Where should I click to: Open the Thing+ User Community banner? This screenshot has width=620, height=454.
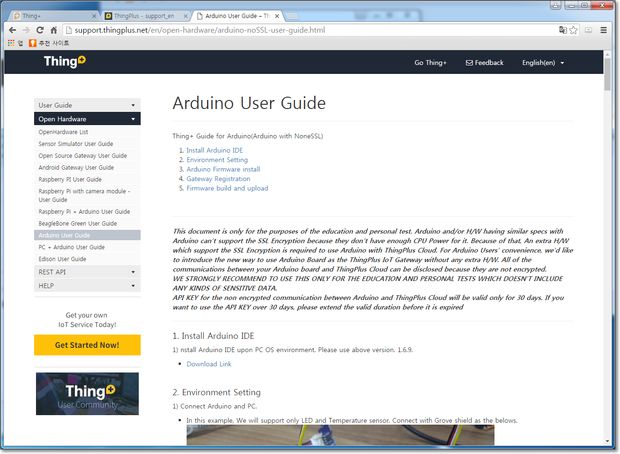(87, 393)
